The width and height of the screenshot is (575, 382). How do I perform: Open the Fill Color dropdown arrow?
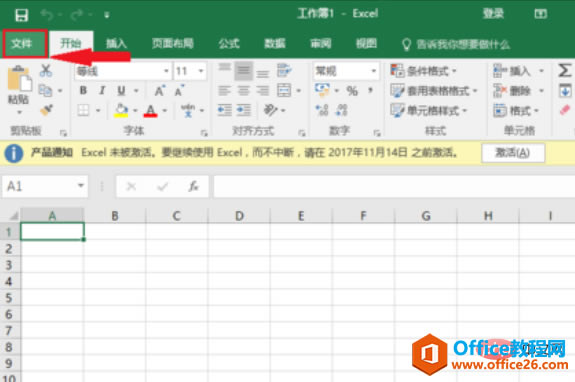pyautogui.click(x=135, y=110)
